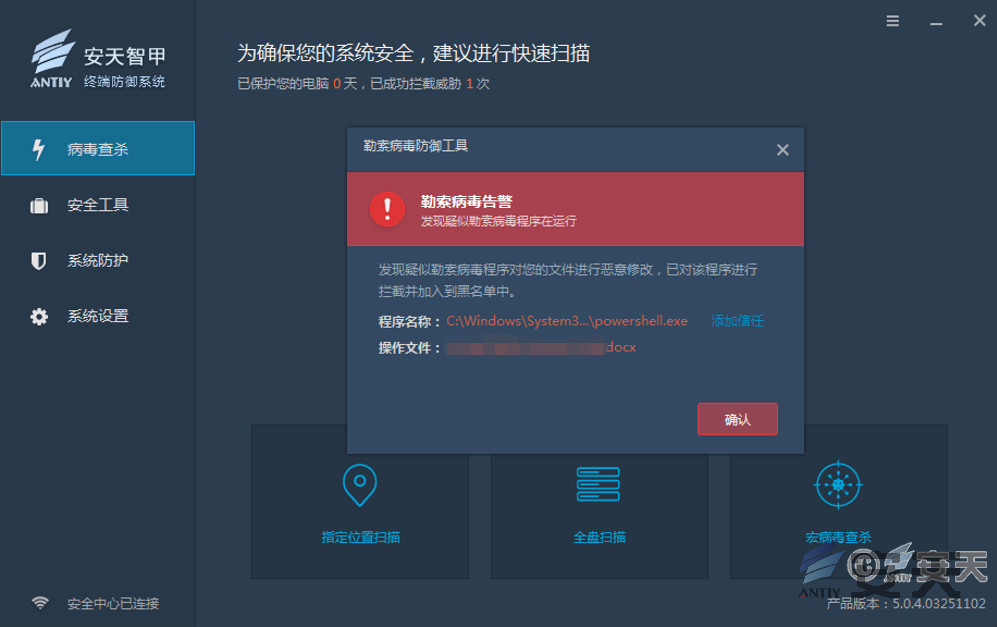Click the gear system settings icon
This screenshot has height=627, width=997.
click(x=39, y=316)
